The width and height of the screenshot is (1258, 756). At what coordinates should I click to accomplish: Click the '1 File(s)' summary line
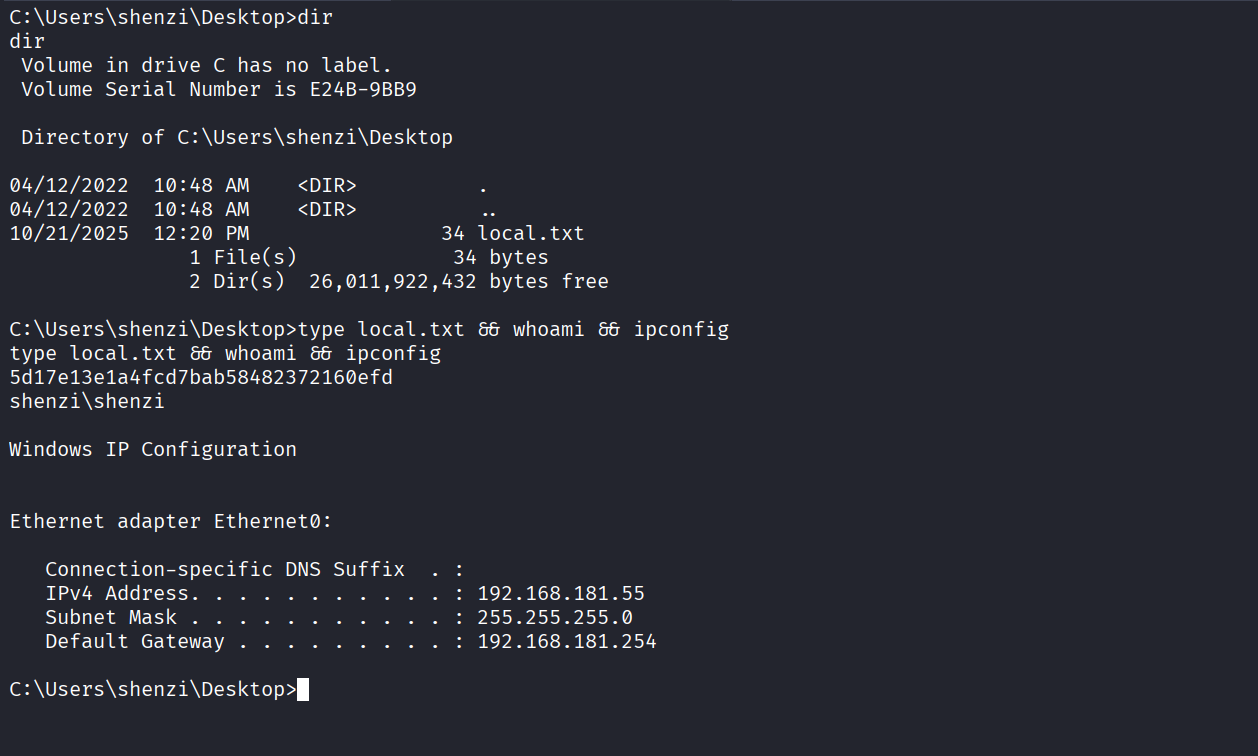(243, 257)
